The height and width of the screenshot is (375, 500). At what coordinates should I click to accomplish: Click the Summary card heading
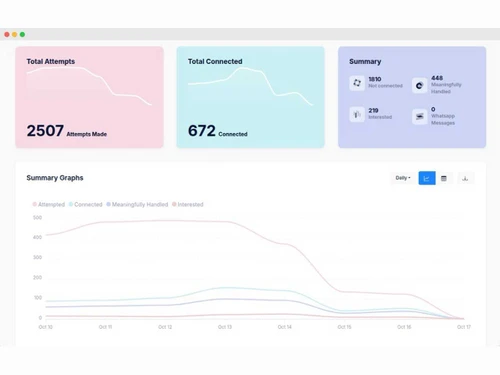click(x=365, y=62)
